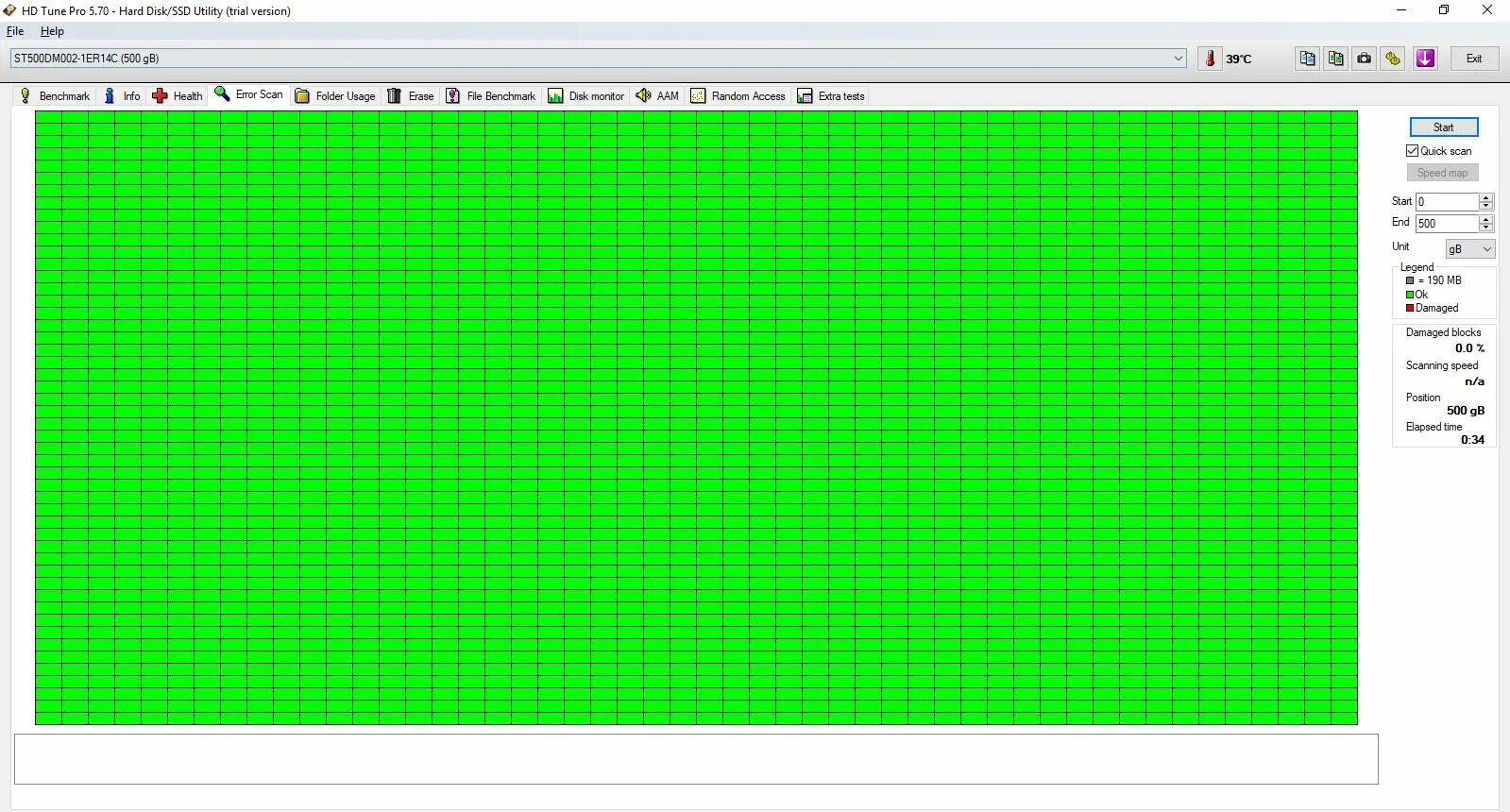The height and width of the screenshot is (812, 1510).
Task: Click the Start position input field
Action: (1446, 202)
